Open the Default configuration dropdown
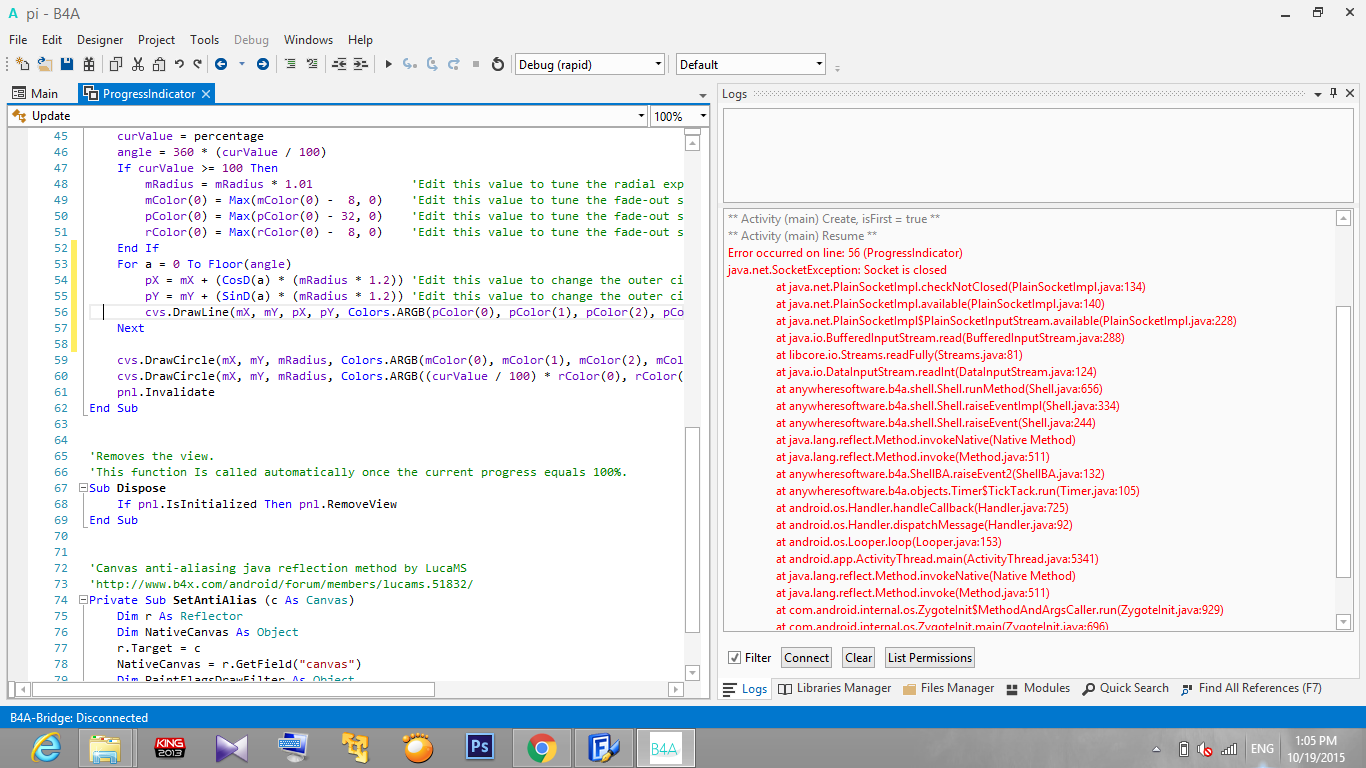The width and height of the screenshot is (1366, 768). pyautogui.click(x=819, y=64)
